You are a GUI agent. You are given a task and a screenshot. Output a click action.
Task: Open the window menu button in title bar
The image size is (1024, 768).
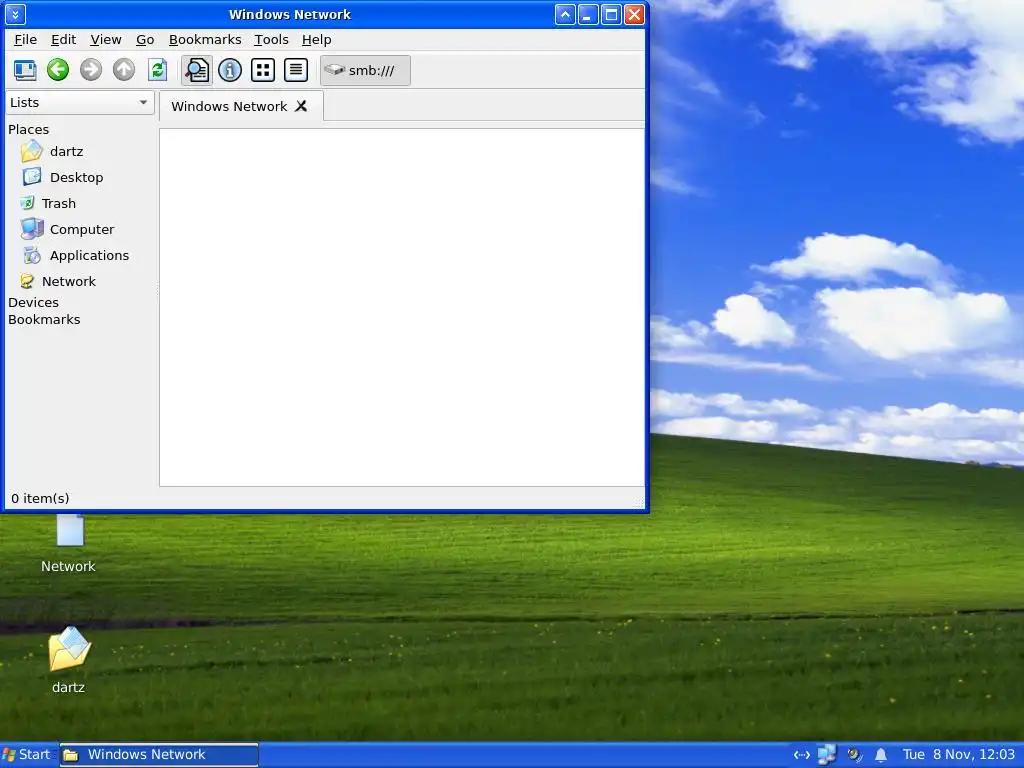[15, 14]
